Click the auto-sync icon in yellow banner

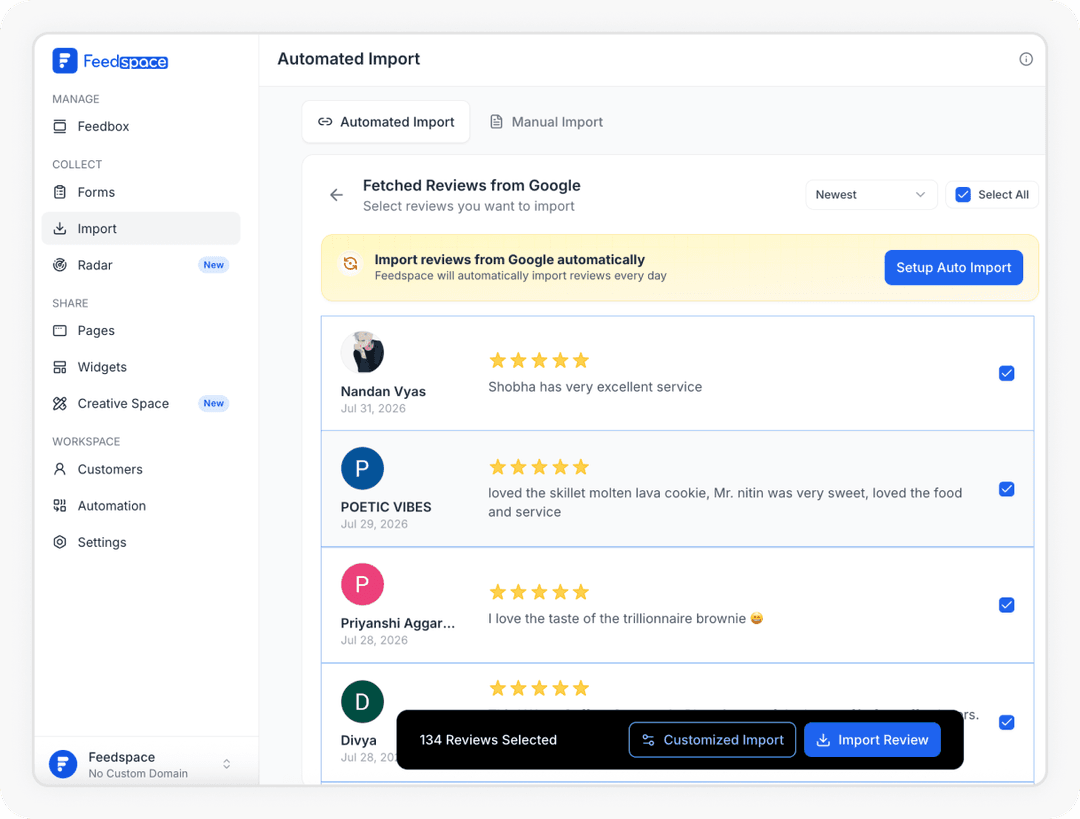351,264
